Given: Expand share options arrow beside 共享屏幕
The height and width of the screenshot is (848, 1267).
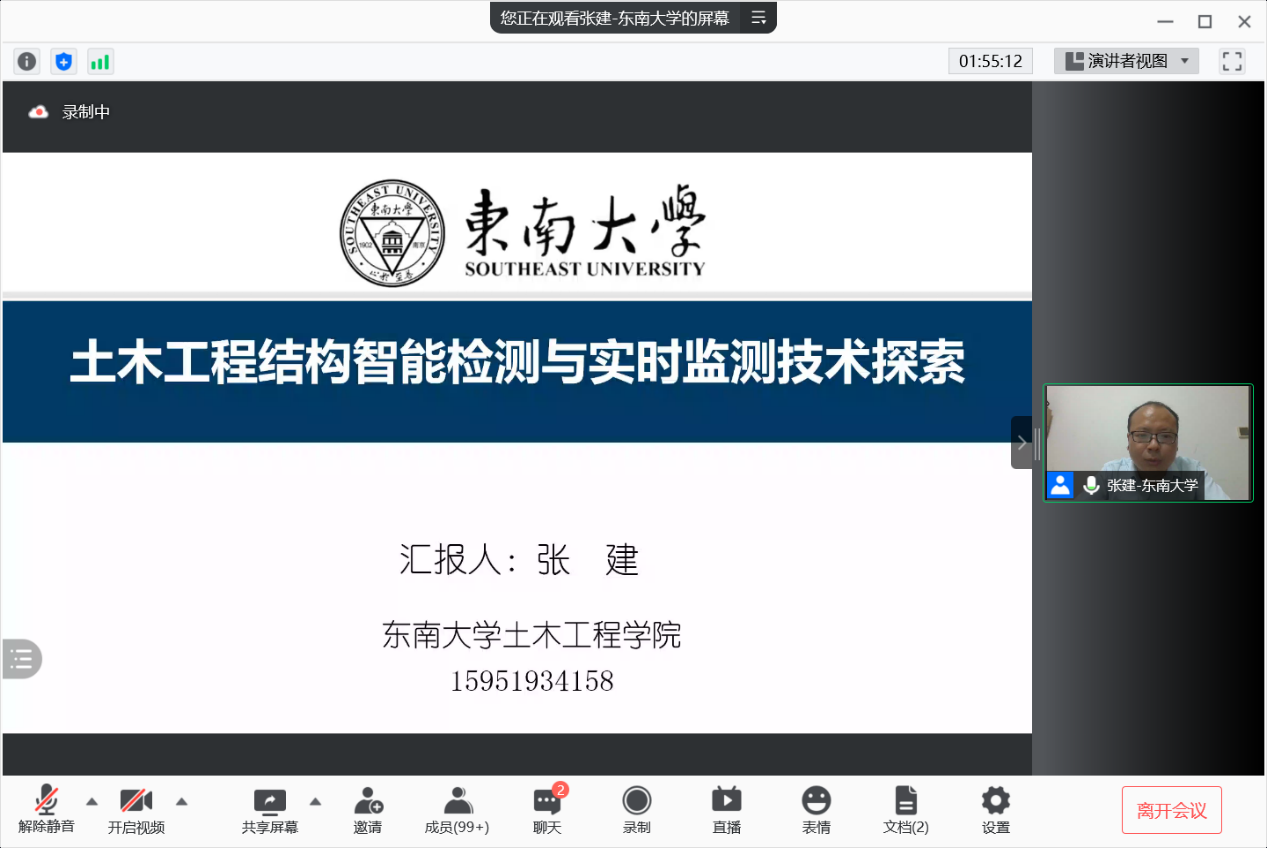Looking at the screenshot, I should coord(315,801).
